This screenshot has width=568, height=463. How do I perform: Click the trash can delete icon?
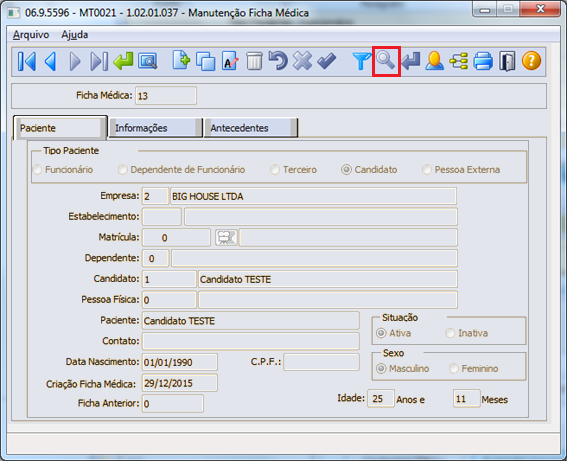254,61
